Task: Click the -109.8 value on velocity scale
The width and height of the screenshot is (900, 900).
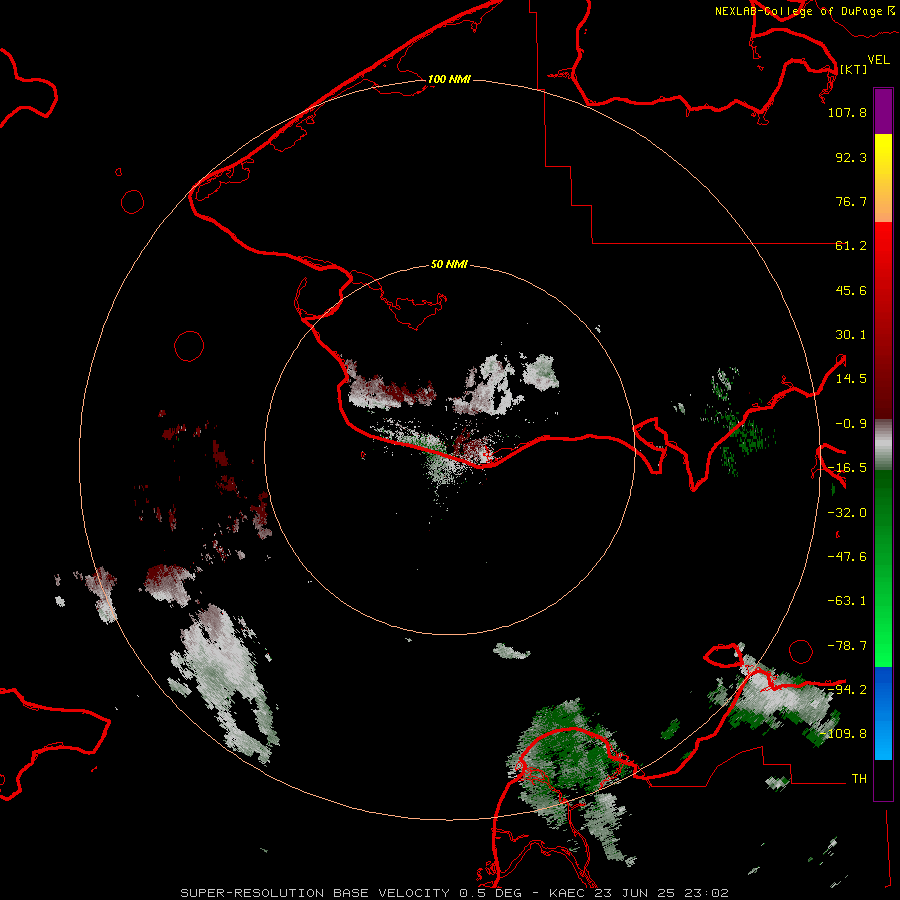Action: [843, 734]
